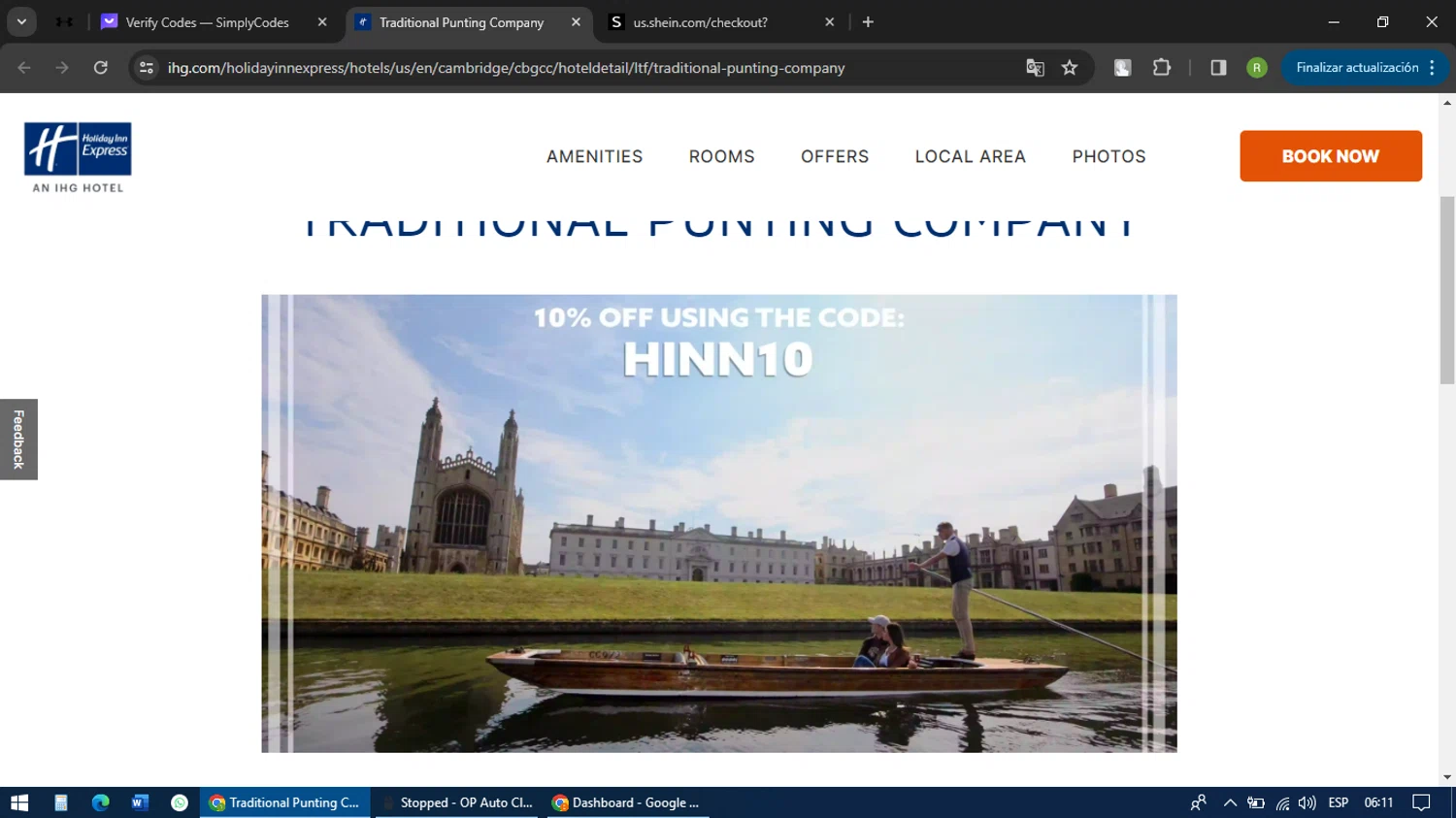Open the LOCAL AREA menu item
This screenshot has height=818, width=1456.
click(971, 156)
